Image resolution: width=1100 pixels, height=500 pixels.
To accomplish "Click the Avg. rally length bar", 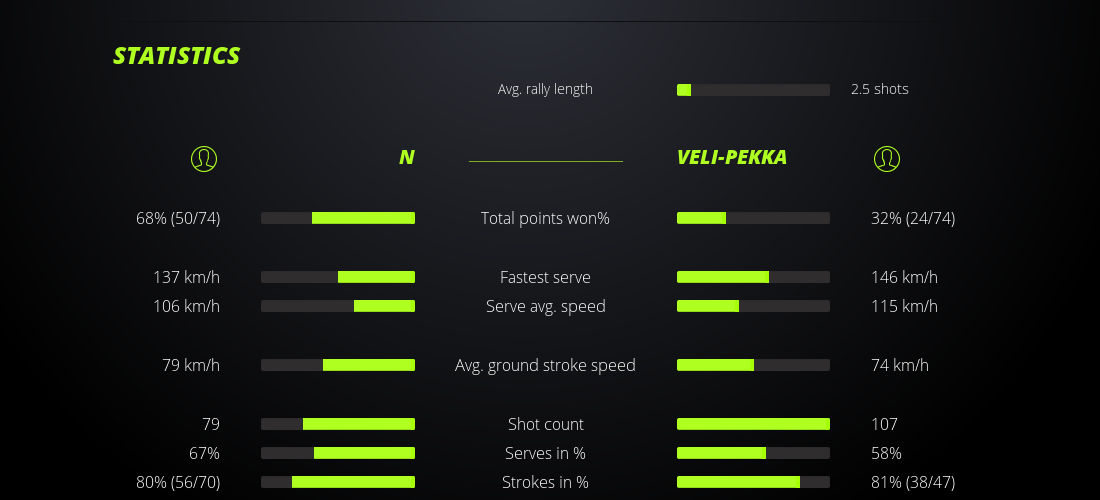I will [x=753, y=90].
